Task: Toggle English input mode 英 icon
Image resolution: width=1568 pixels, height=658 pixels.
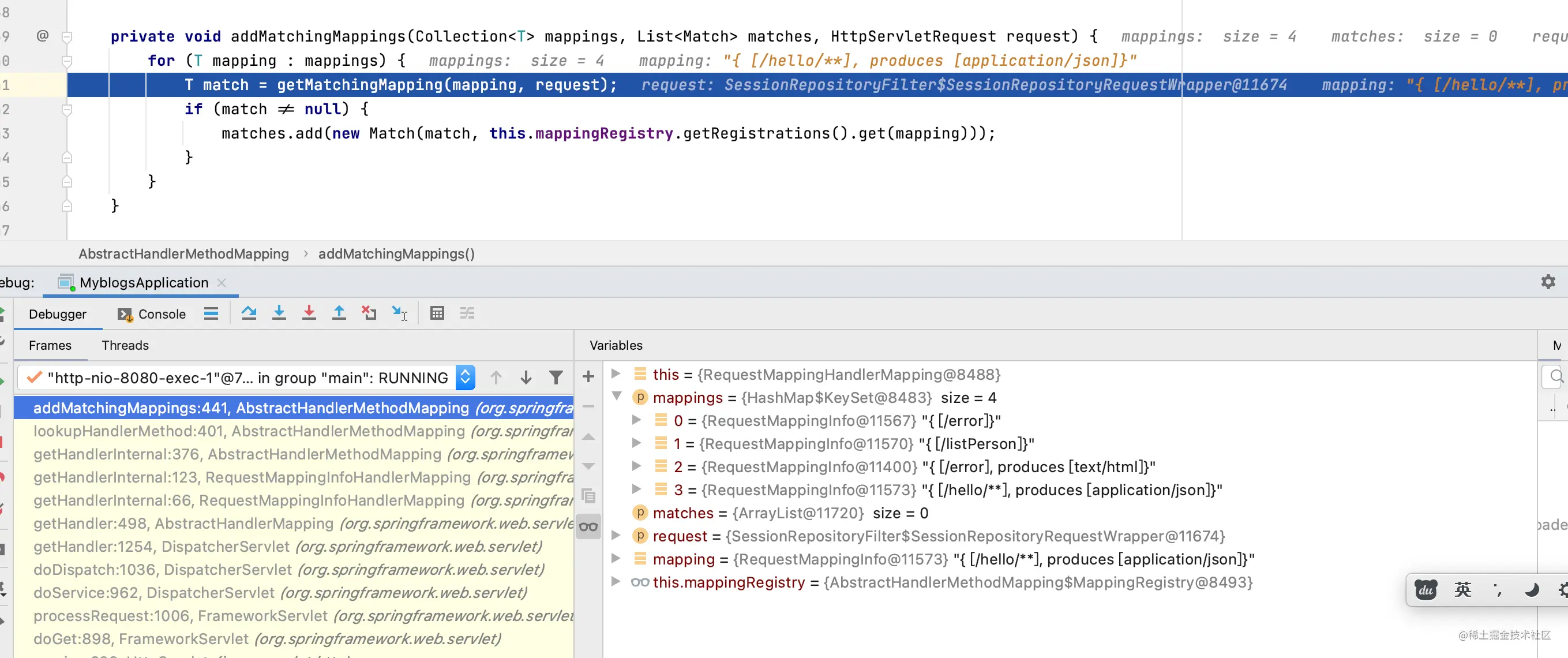Action: (1462, 590)
